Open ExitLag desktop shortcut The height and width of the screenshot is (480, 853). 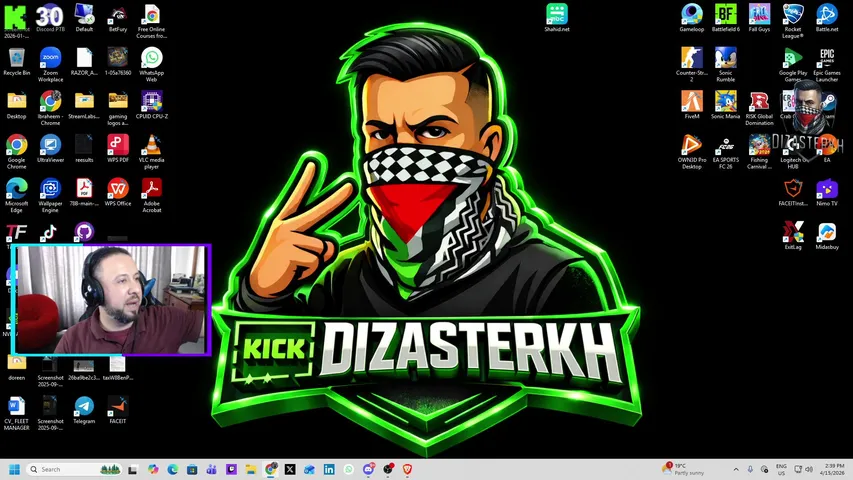793,236
